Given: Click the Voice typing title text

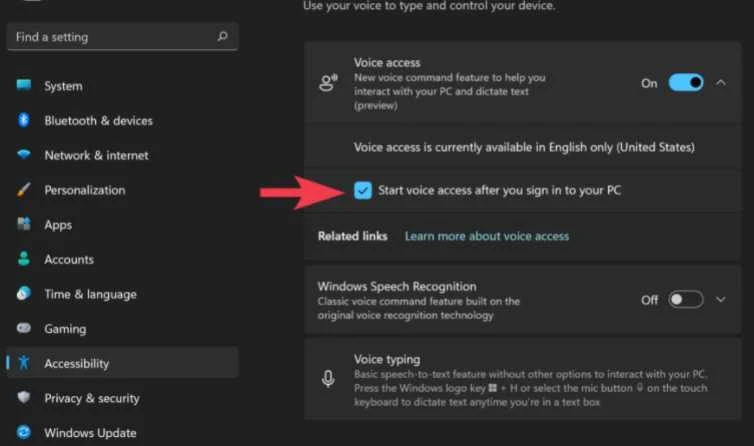Looking at the screenshot, I should (x=387, y=359).
